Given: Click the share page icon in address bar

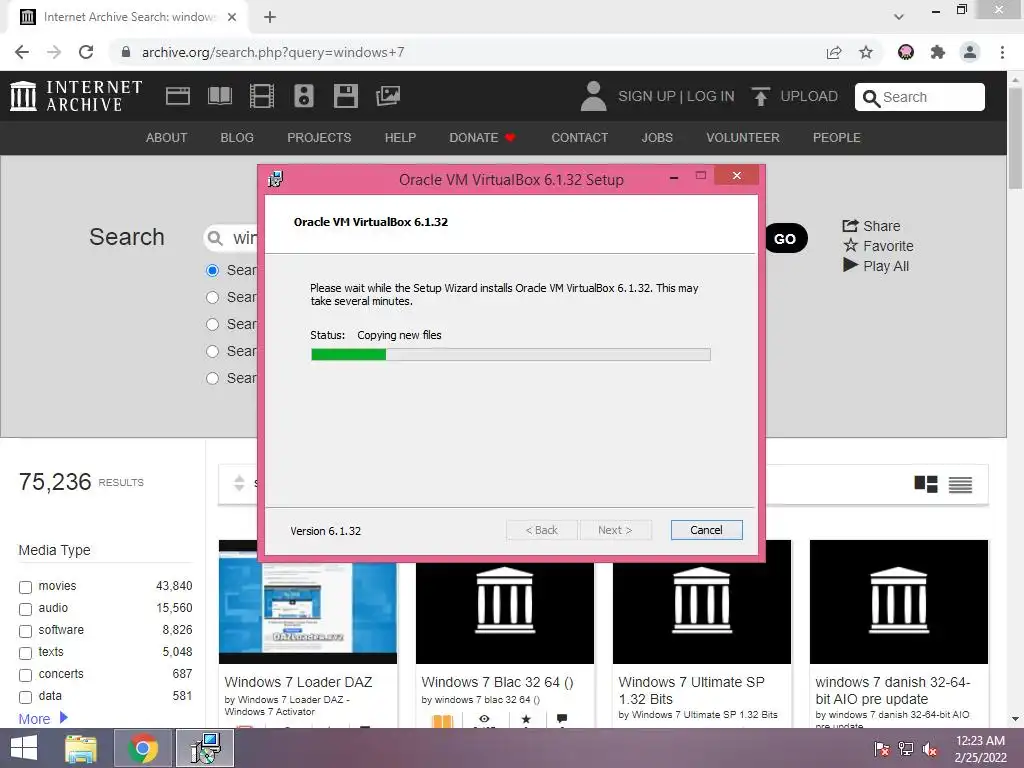Looking at the screenshot, I should [x=834, y=52].
